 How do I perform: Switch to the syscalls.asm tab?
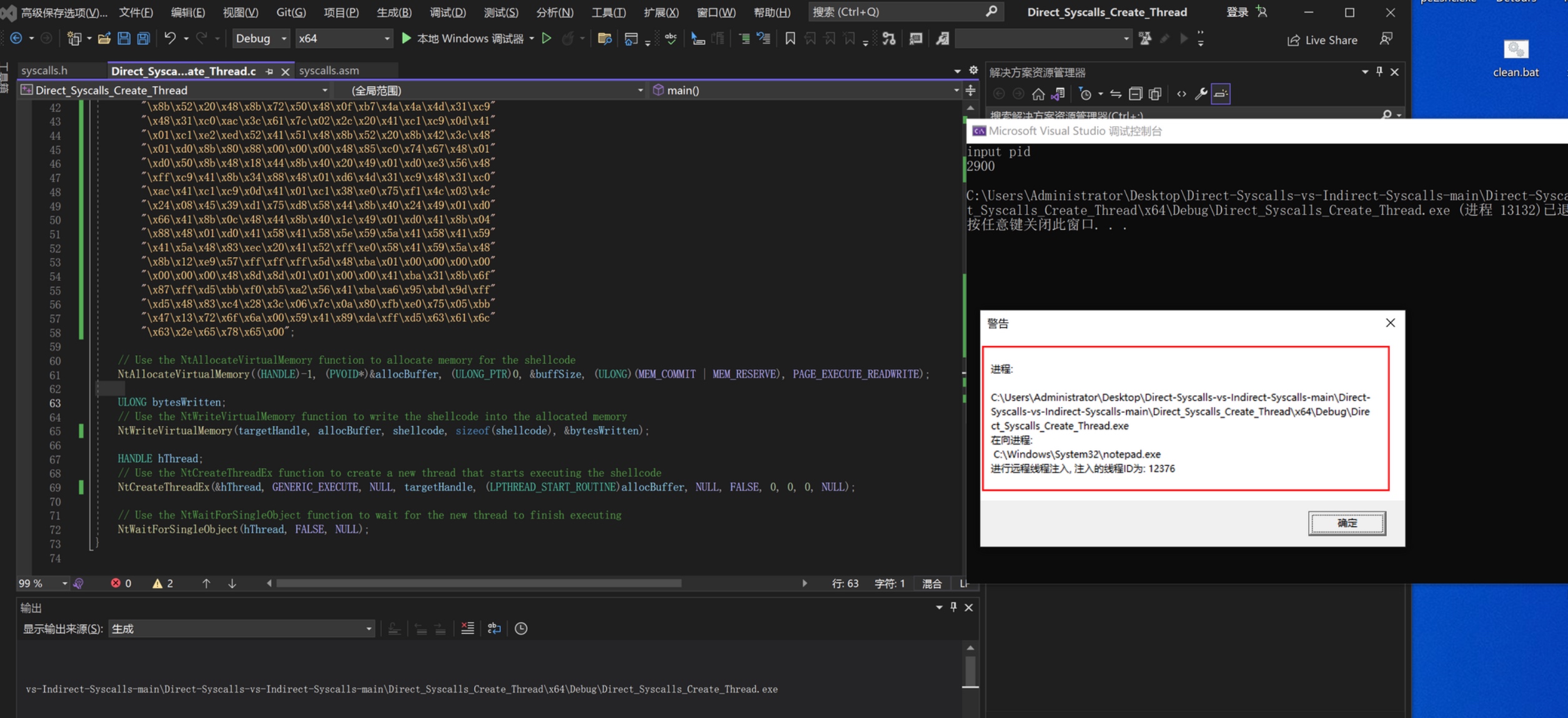(x=329, y=71)
